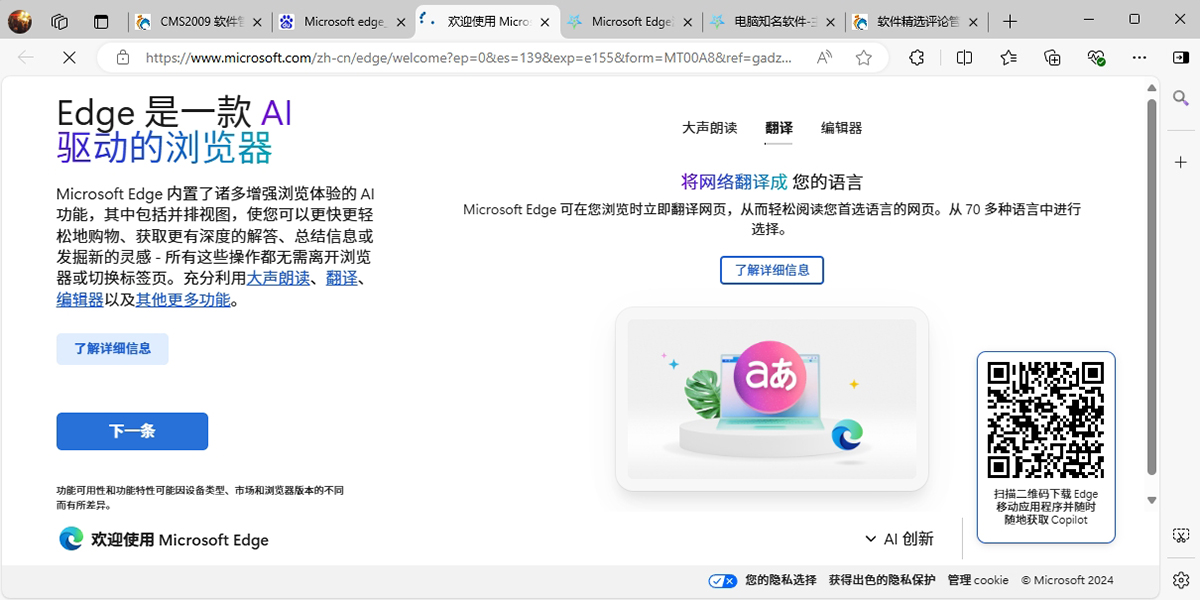Open Browser essentials heart icon
Viewport: 1200px width, 600px height.
[x=1096, y=58]
